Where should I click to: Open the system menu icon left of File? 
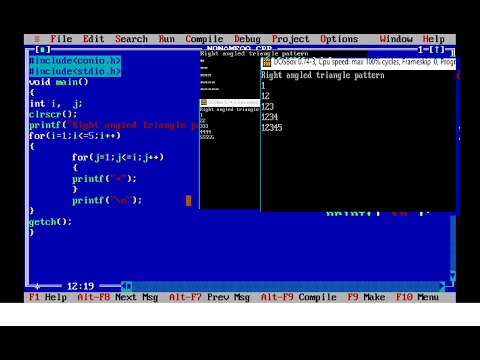(x=37, y=39)
